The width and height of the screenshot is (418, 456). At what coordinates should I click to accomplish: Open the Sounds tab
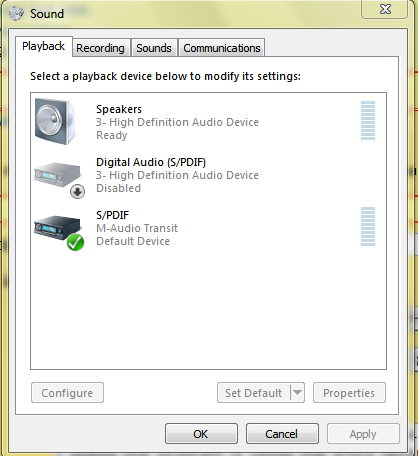pos(154,48)
